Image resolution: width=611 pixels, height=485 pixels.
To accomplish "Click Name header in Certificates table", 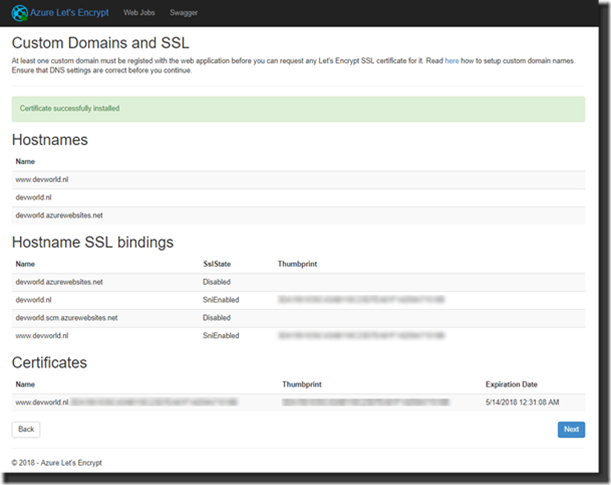I will pyautogui.click(x=25, y=384).
